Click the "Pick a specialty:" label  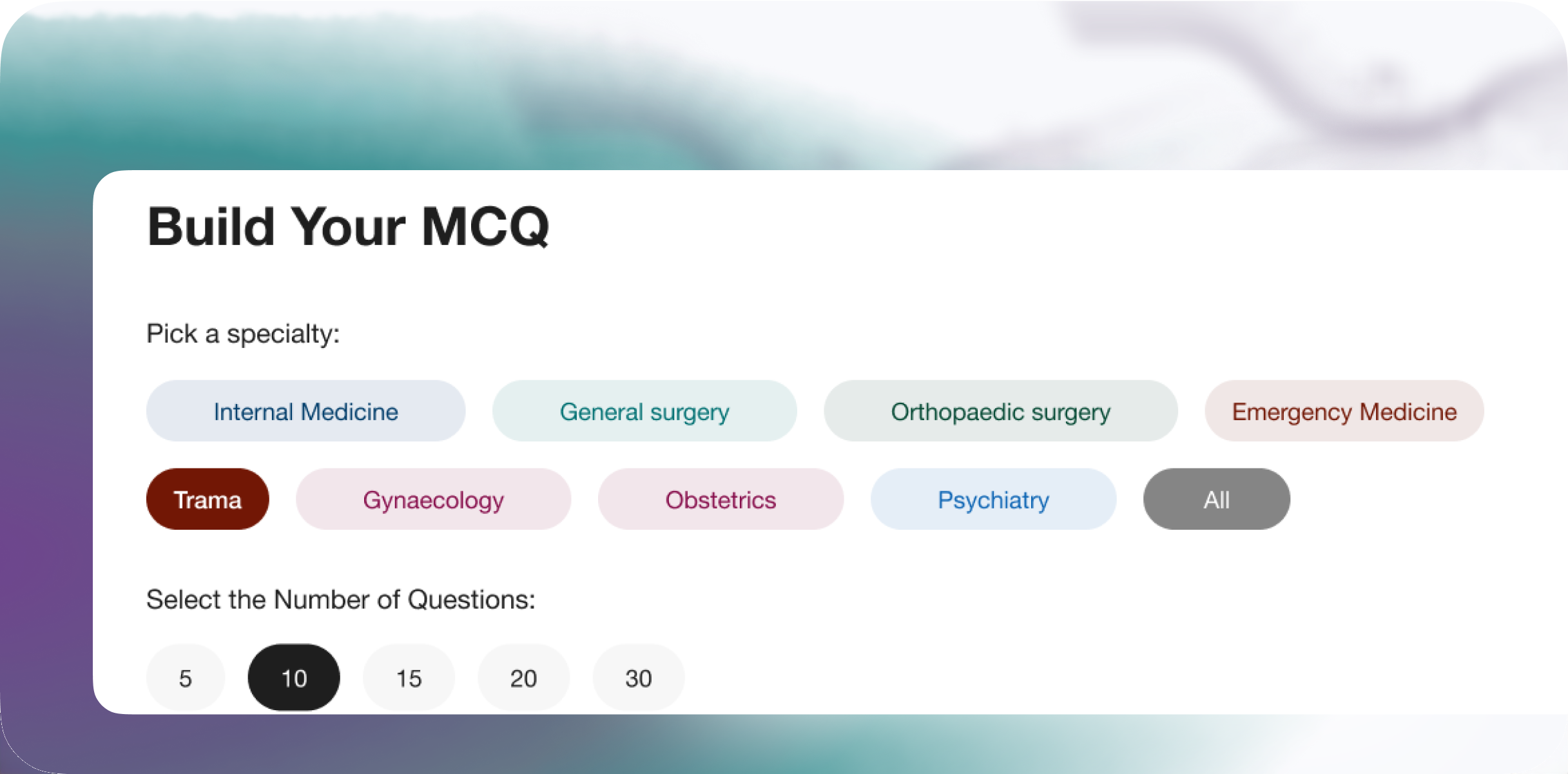tap(243, 334)
